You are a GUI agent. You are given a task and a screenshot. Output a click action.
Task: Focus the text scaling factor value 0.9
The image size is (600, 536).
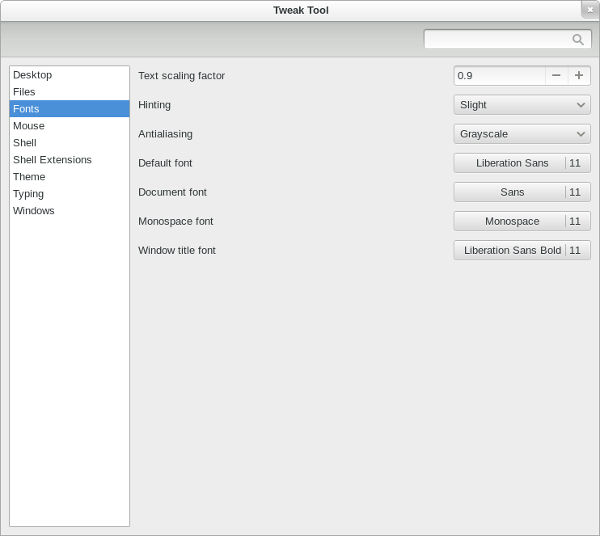[x=499, y=75]
